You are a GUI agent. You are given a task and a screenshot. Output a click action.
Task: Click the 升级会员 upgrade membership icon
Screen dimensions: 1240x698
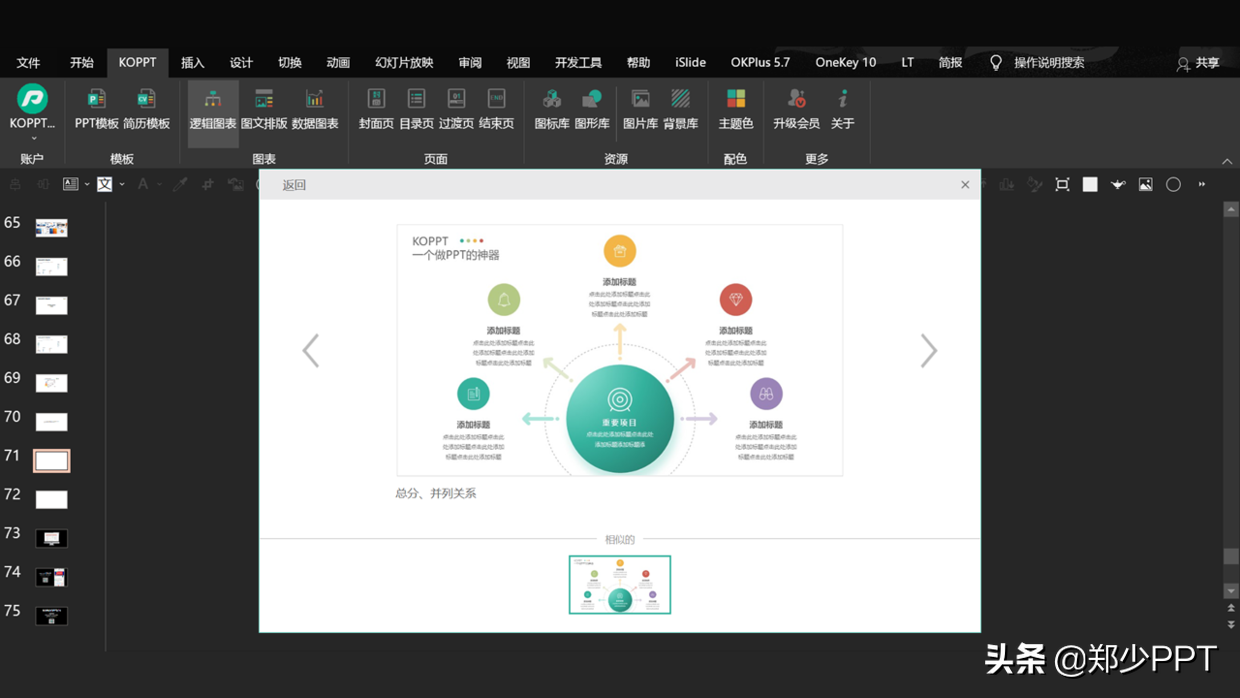click(796, 110)
